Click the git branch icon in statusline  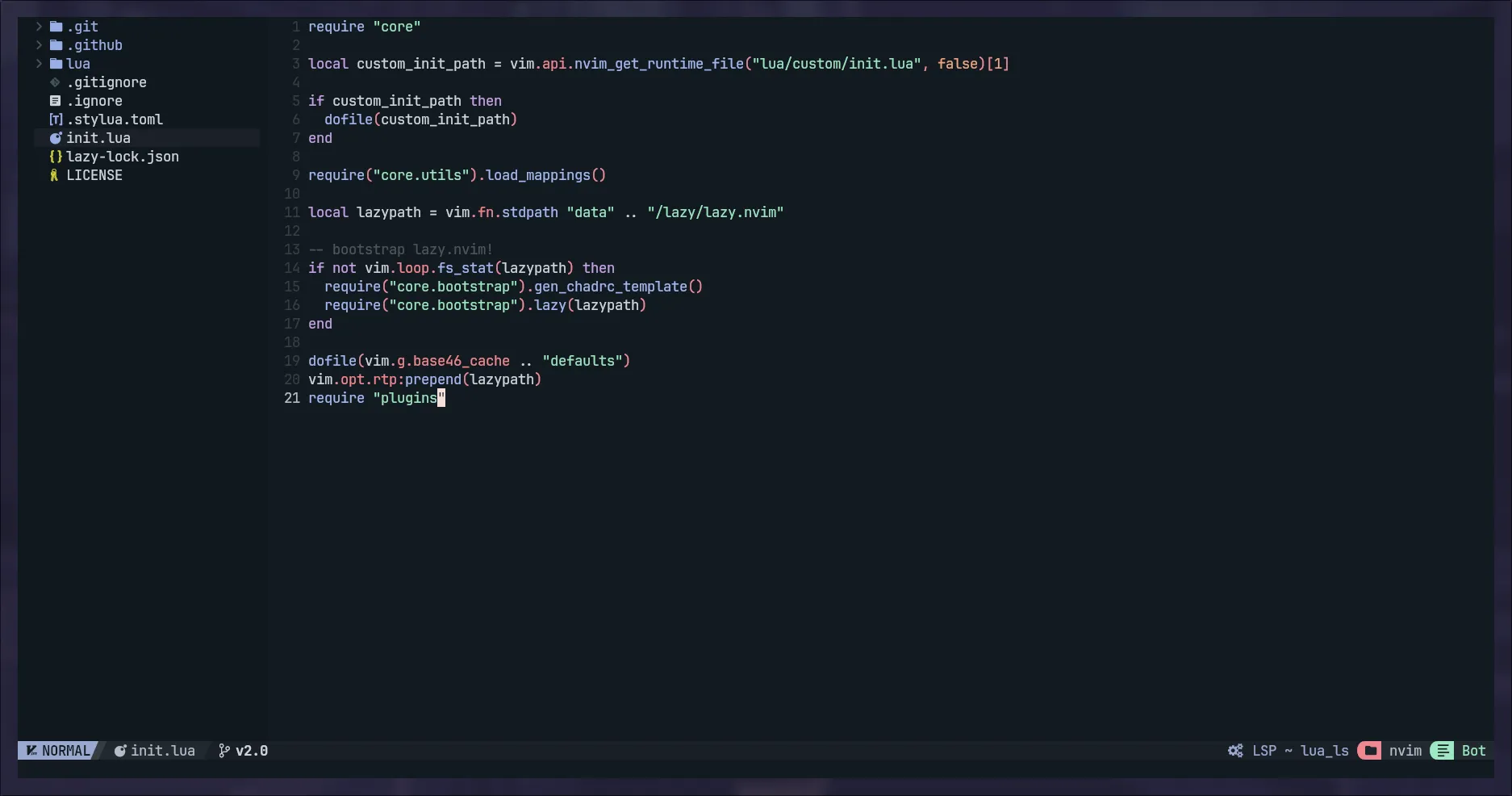223,751
